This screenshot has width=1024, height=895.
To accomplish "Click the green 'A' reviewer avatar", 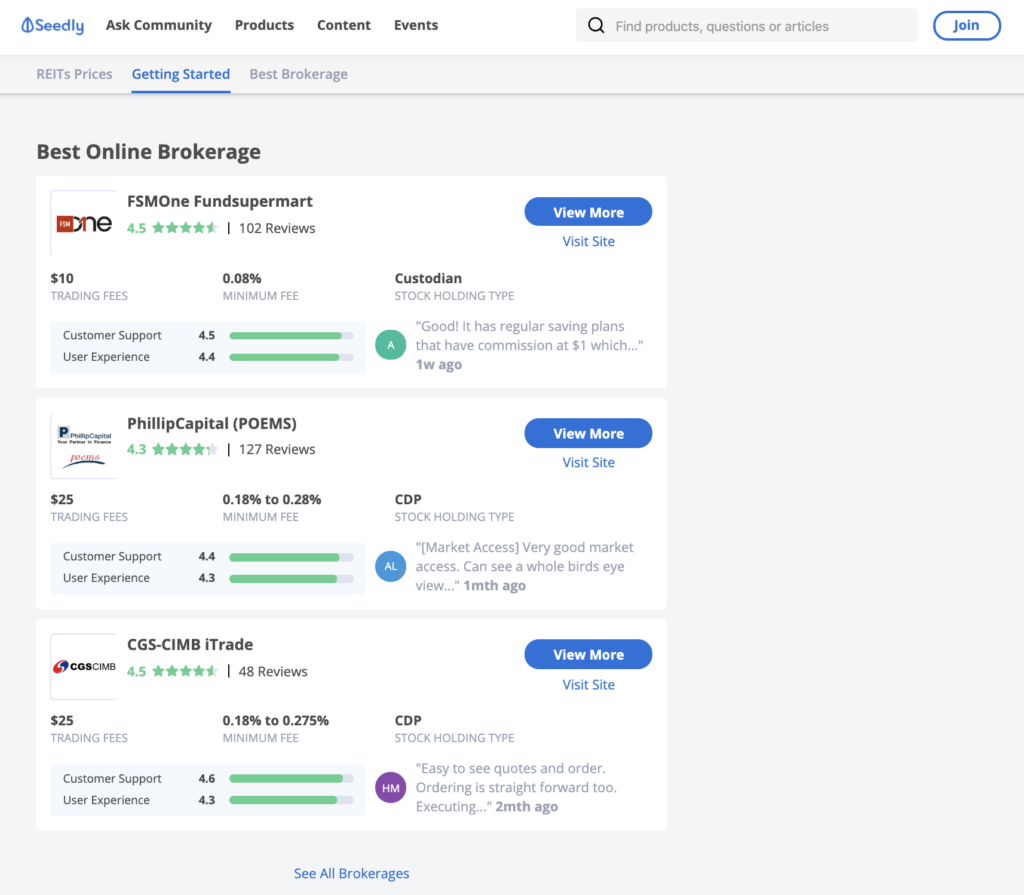I will coord(391,345).
